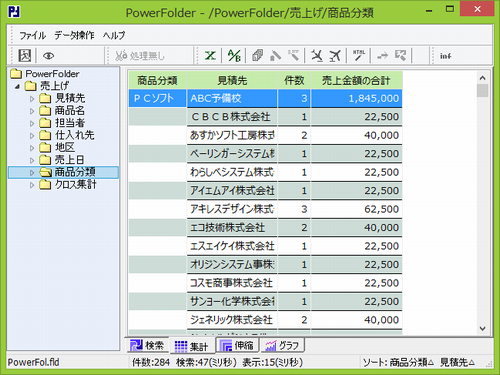Click the 1,845,000 amount cell

[356, 98]
